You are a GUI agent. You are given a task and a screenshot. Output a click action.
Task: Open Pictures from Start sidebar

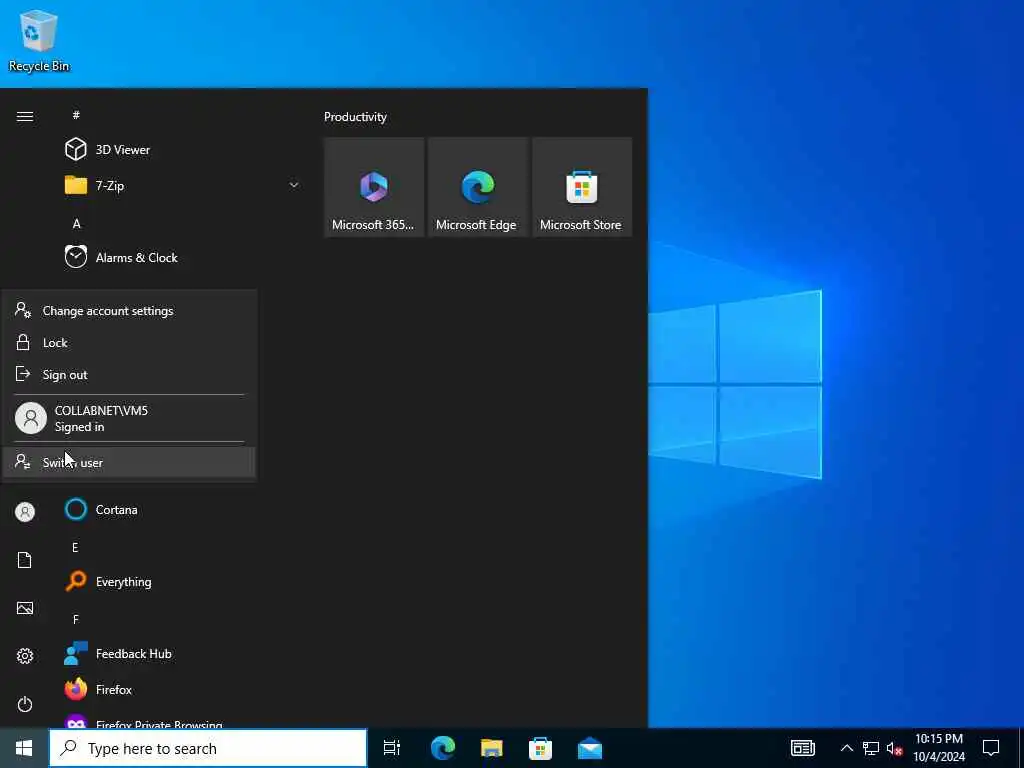tap(25, 608)
